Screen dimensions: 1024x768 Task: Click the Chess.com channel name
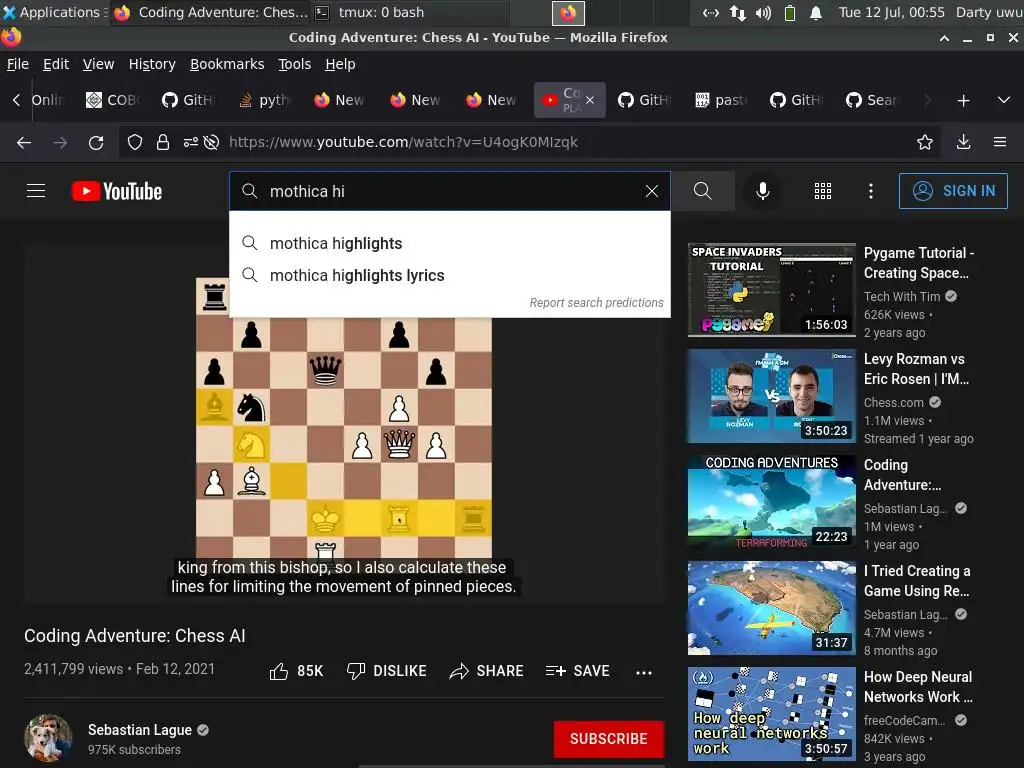pos(893,402)
